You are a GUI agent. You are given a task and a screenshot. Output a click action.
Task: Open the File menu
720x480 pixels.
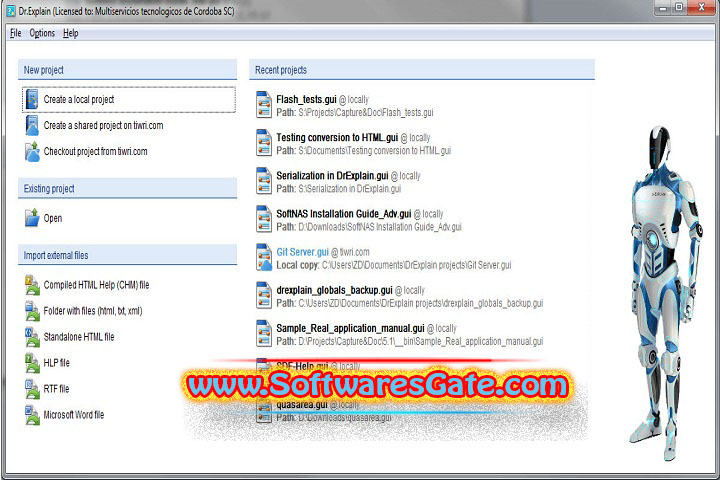(16, 33)
